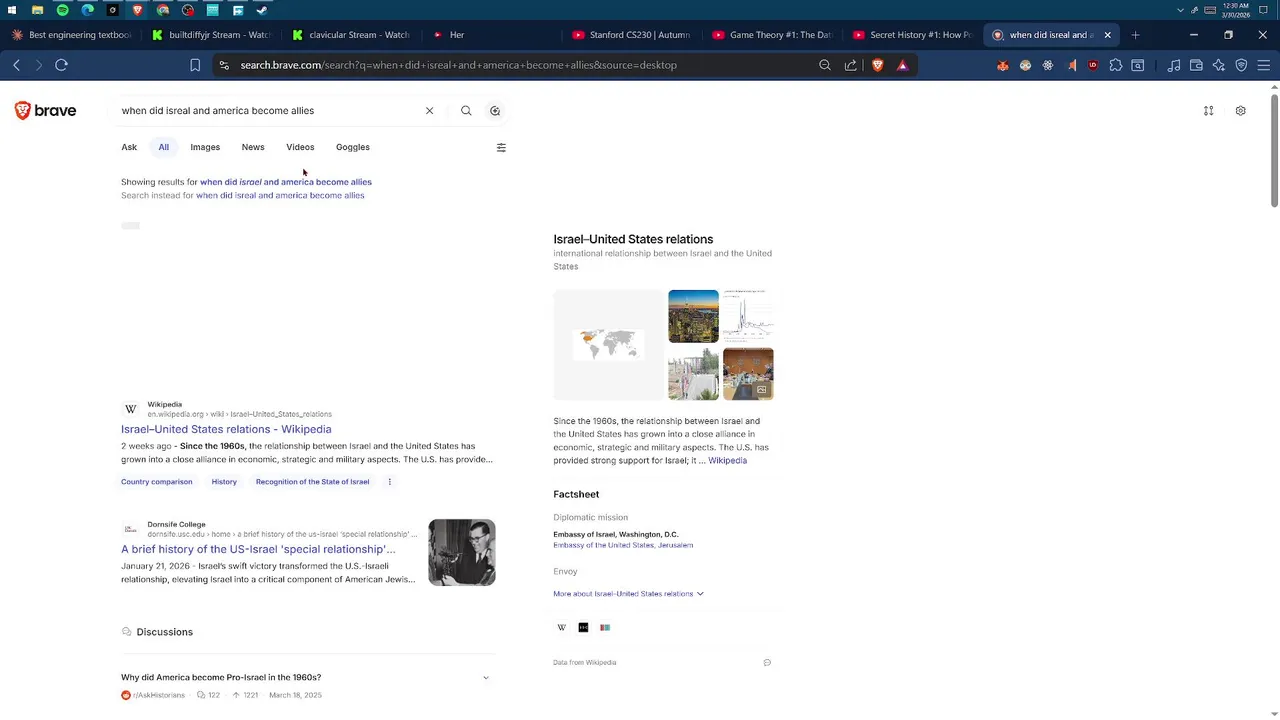Image resolution: width=1280 pixels, height=720 pixels.
Task: Open the Brave playlist music-note icon
Action: tap(1174, 65)
